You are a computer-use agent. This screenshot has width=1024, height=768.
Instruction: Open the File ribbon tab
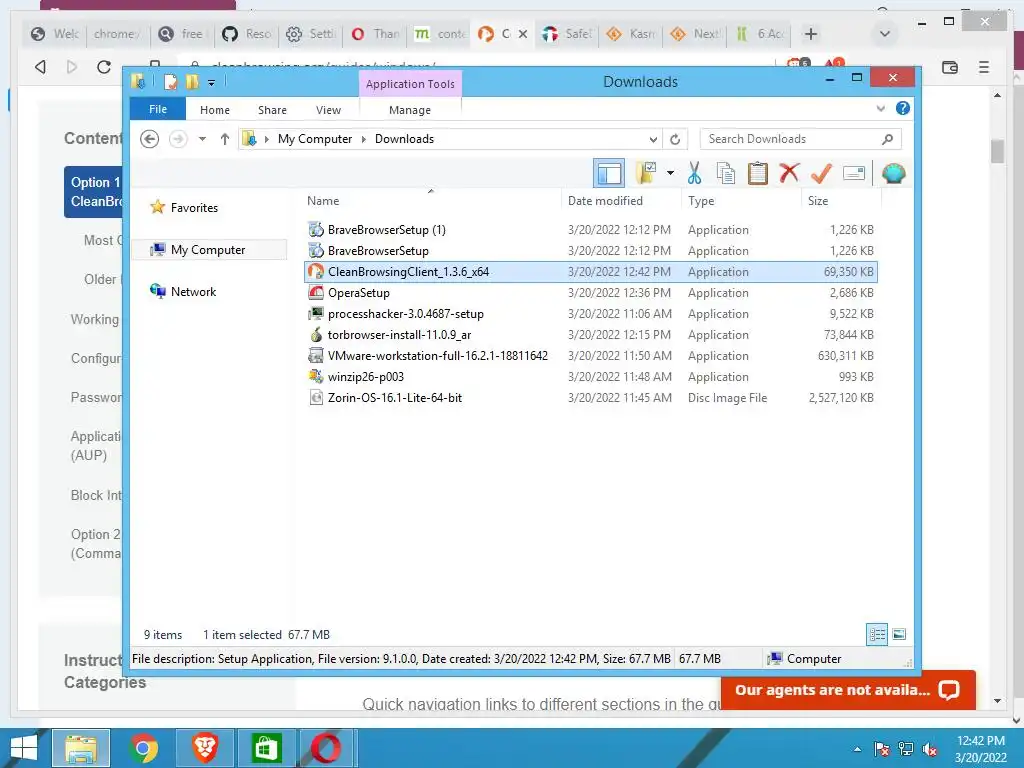(x=158, y=109)
